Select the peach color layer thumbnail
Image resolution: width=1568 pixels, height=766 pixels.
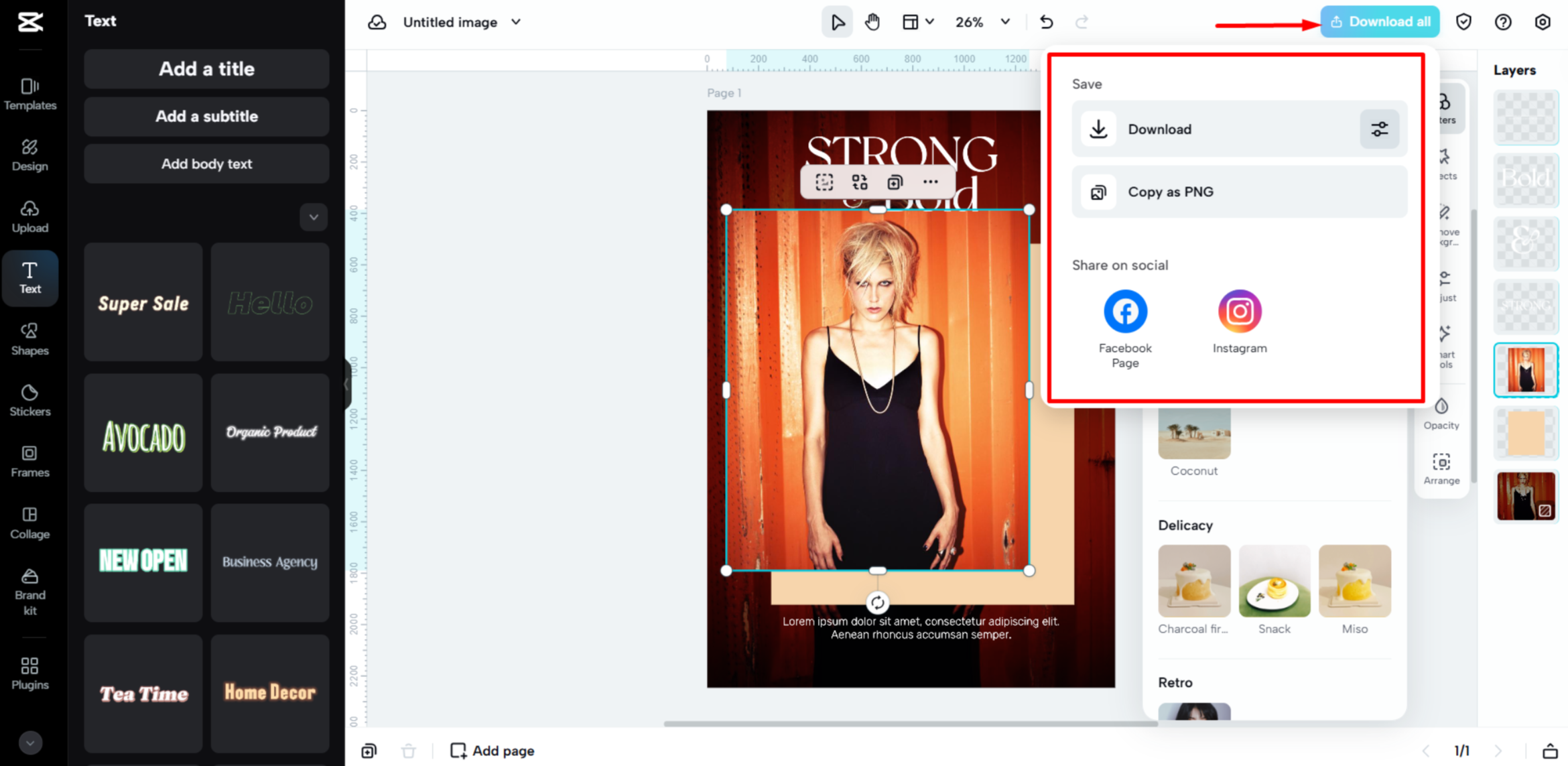(x=1526, y=433)
